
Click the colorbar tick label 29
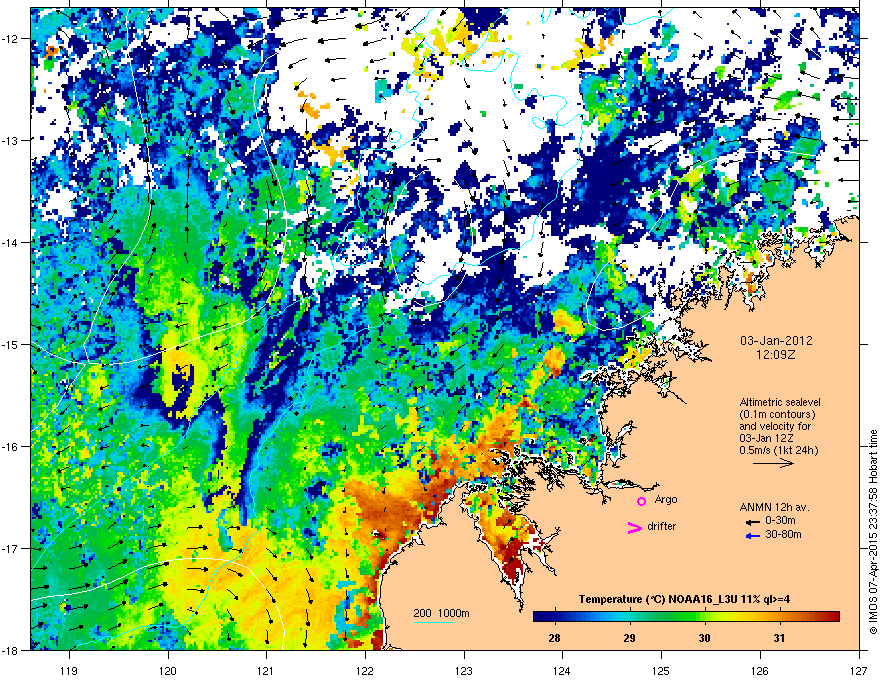[629, 638]
